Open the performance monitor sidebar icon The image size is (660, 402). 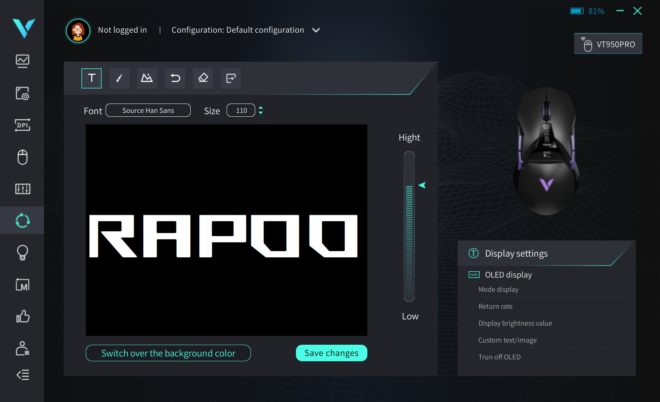(x=23, y=61)
